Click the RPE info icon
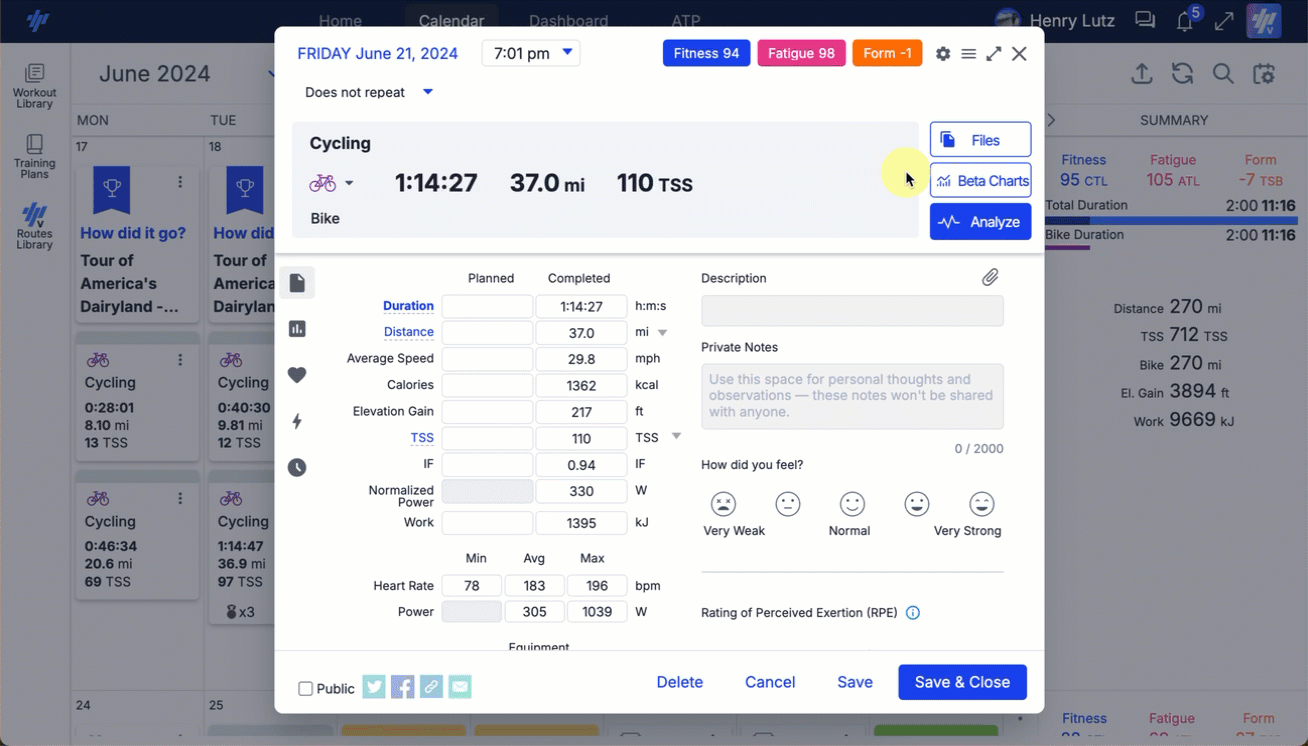The image size is (1308, 746). 912,613
